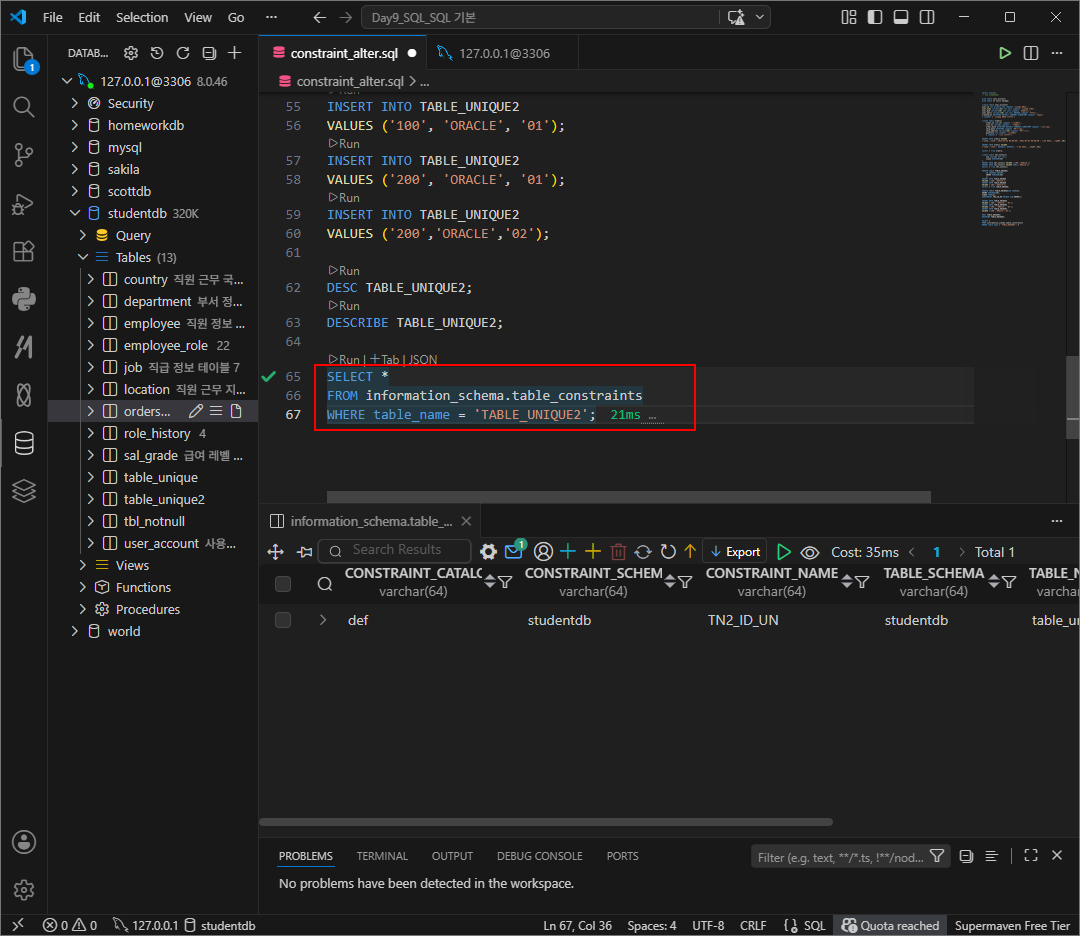Open the Selection menu
The image size is (1080, 936).
tap(142, 17)
